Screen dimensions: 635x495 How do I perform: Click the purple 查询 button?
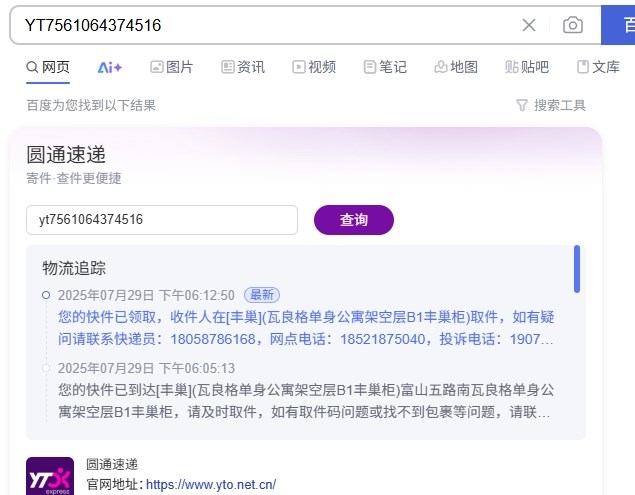(x=354, y=220)
